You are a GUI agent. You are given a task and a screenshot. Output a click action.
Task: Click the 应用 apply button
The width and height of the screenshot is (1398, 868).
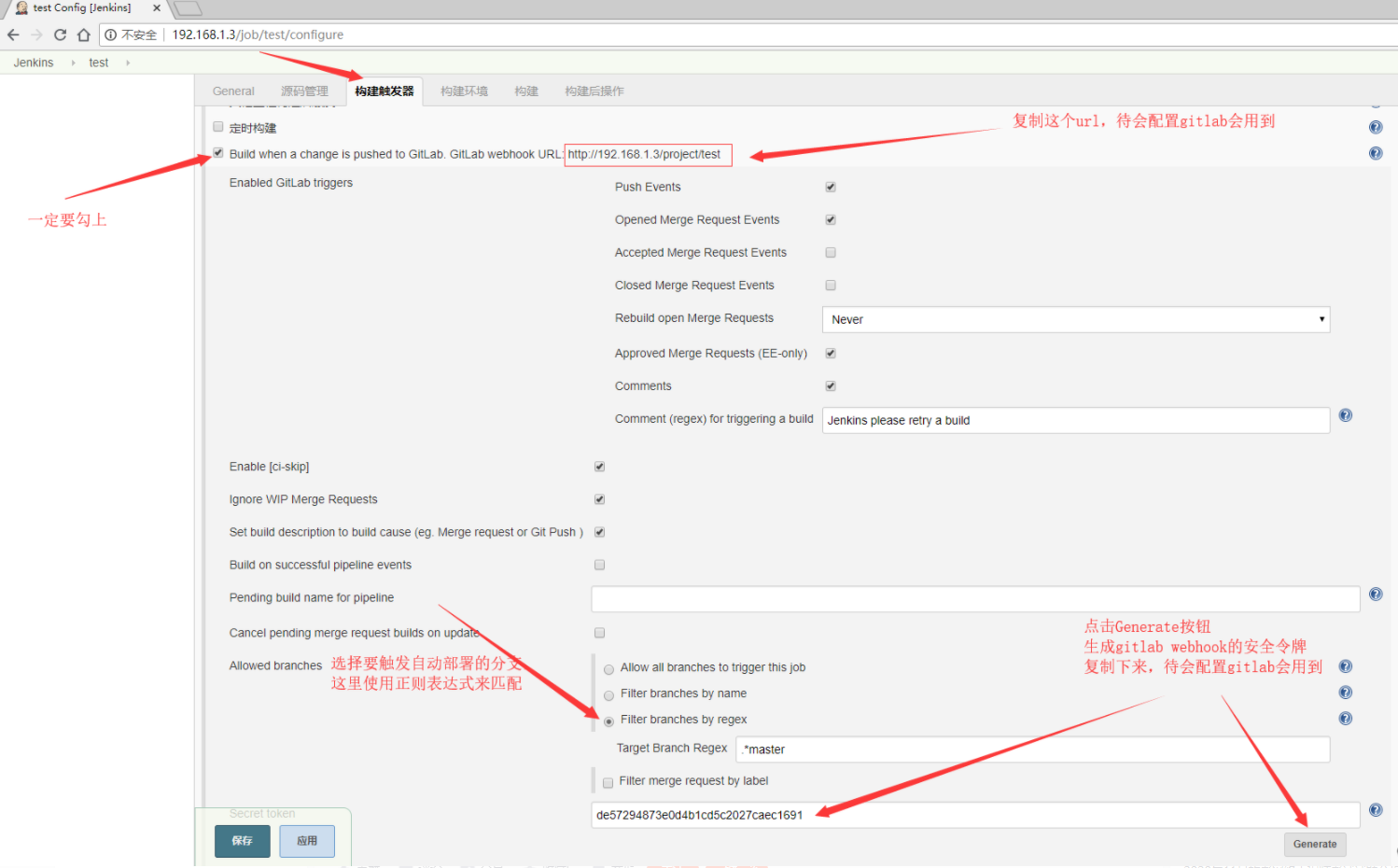pos(307,841)
